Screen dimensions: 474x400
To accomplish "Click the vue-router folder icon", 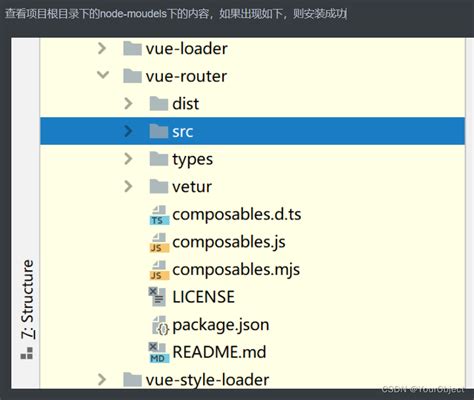I will (132, 76).
